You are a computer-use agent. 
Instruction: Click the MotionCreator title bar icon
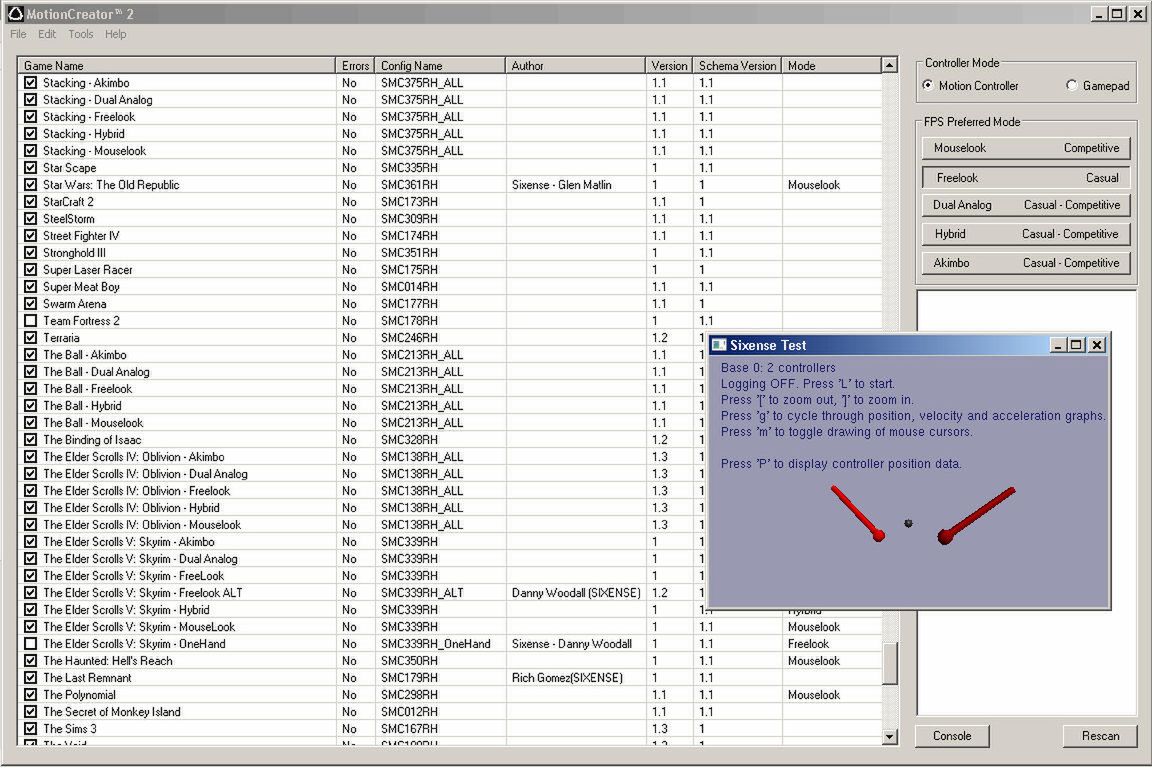(x=15, y=13)
